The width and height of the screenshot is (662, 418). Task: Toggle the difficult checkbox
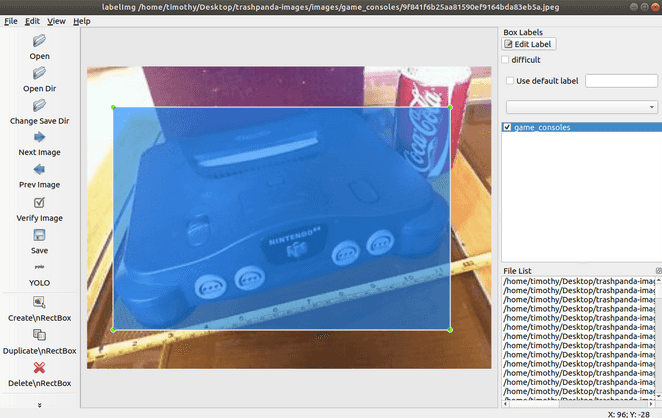click(x=505, y=60)
